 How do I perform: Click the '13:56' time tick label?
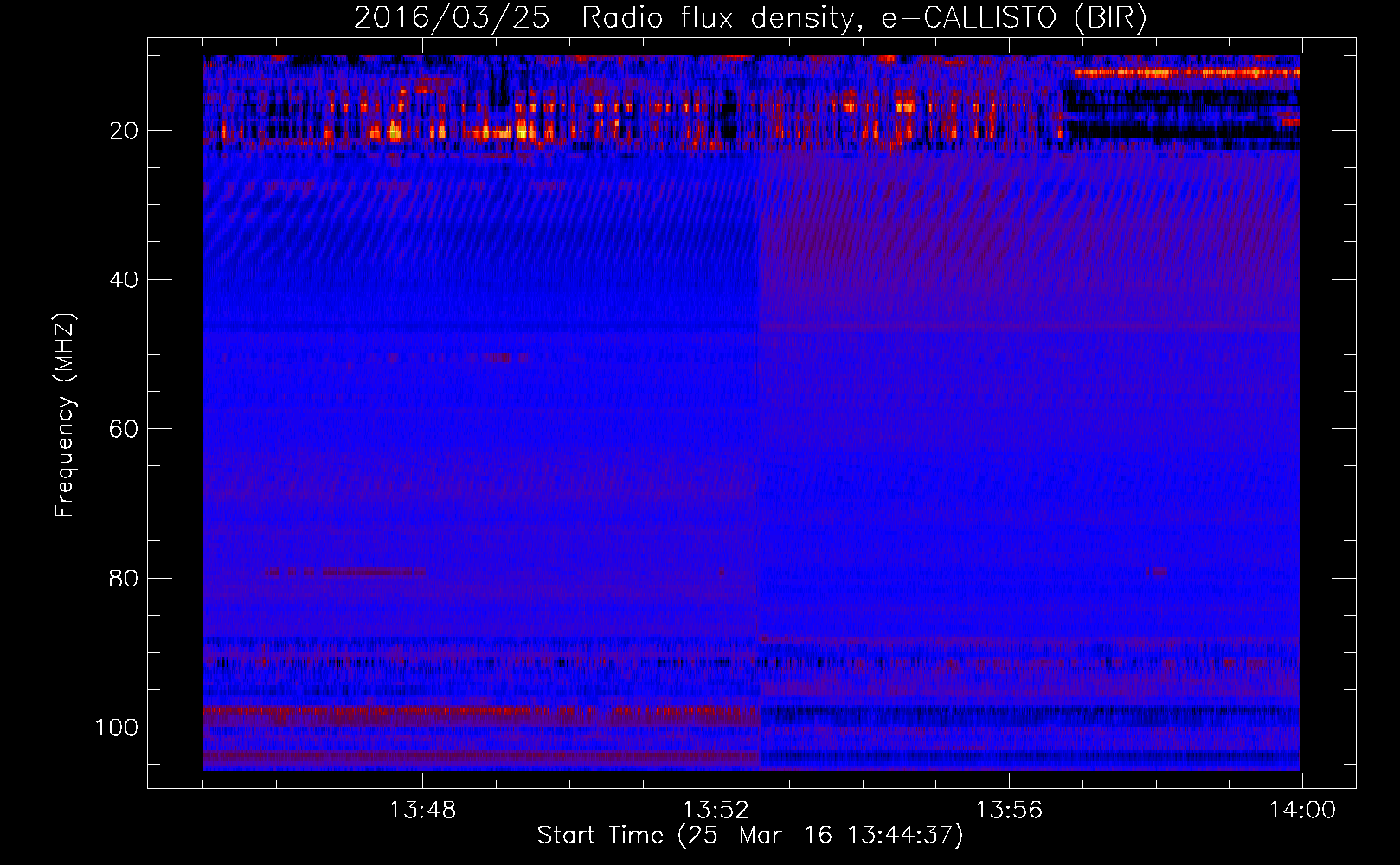tap(1009, 811)
